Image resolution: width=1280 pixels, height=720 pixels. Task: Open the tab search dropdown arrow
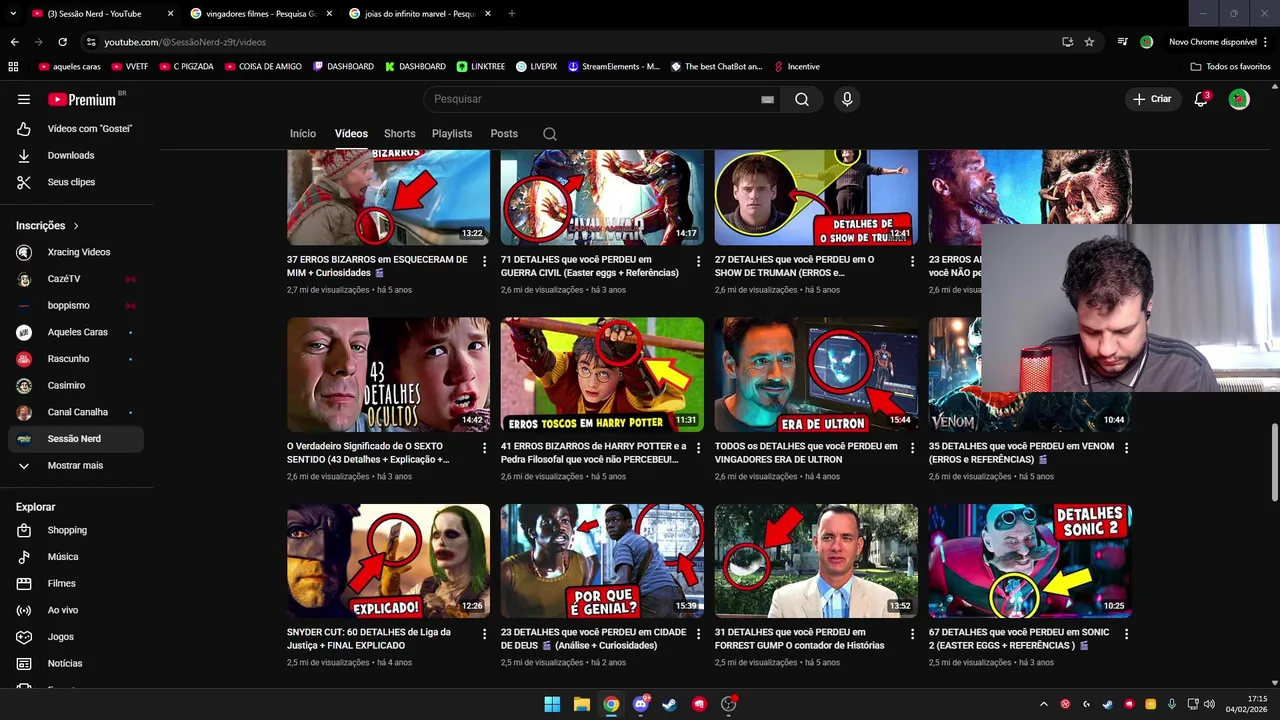[x=12, y=14]
